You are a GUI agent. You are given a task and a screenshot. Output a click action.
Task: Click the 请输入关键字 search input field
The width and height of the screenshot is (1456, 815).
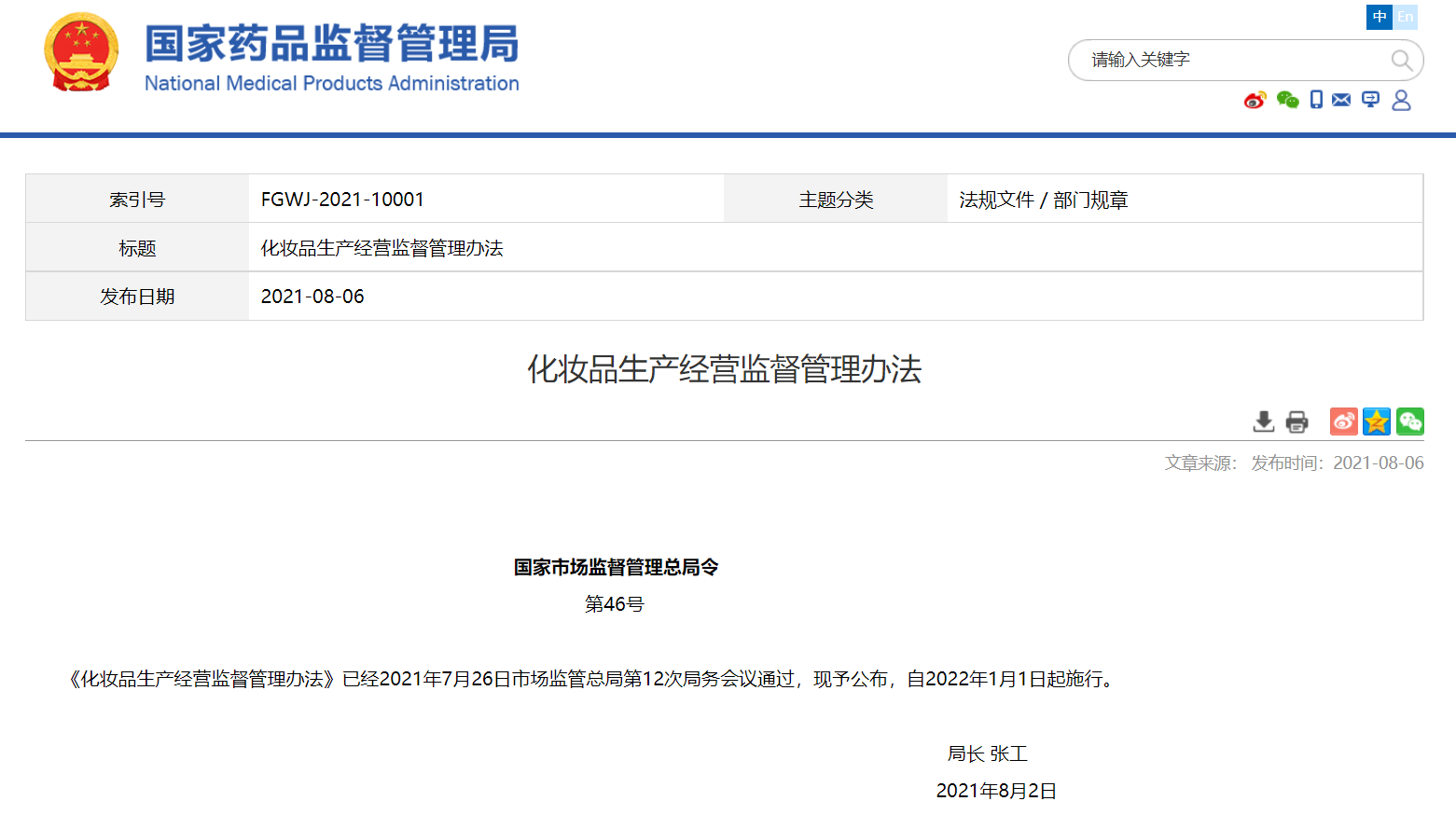point(1231,61)
